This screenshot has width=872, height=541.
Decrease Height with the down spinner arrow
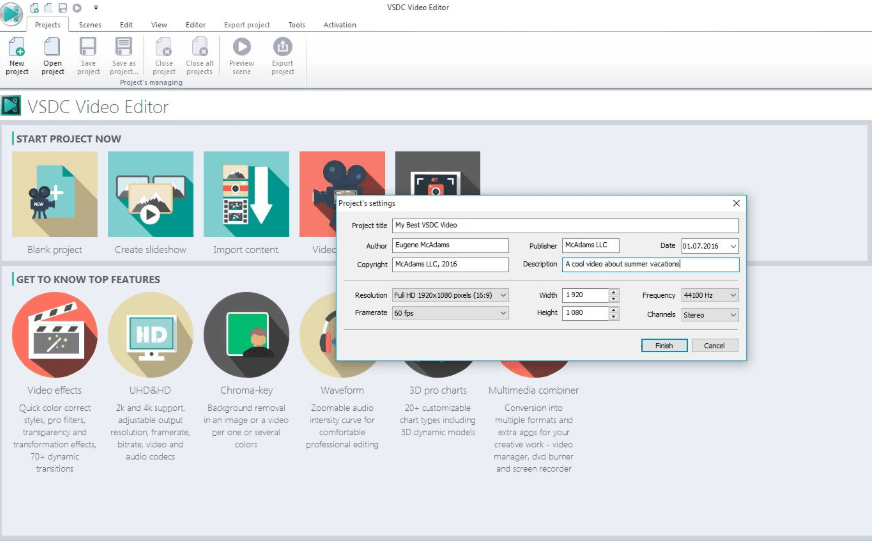(x=613, y=316)
